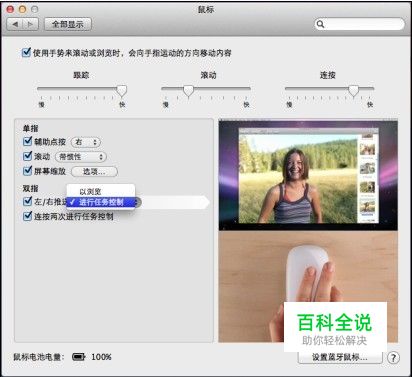Choose 进行任务控制 in the popup menu

coord(101,202)
